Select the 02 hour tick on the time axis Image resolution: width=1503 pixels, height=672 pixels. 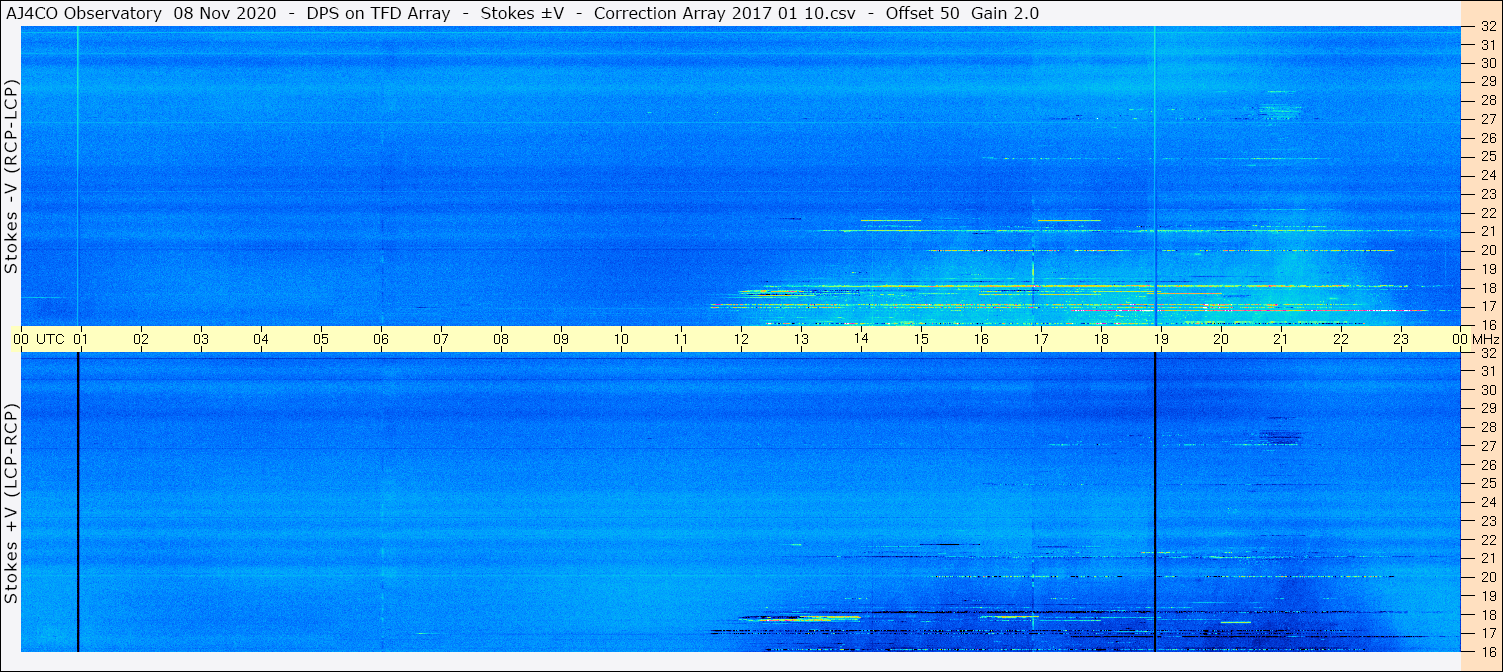click(x=141, y=339)
